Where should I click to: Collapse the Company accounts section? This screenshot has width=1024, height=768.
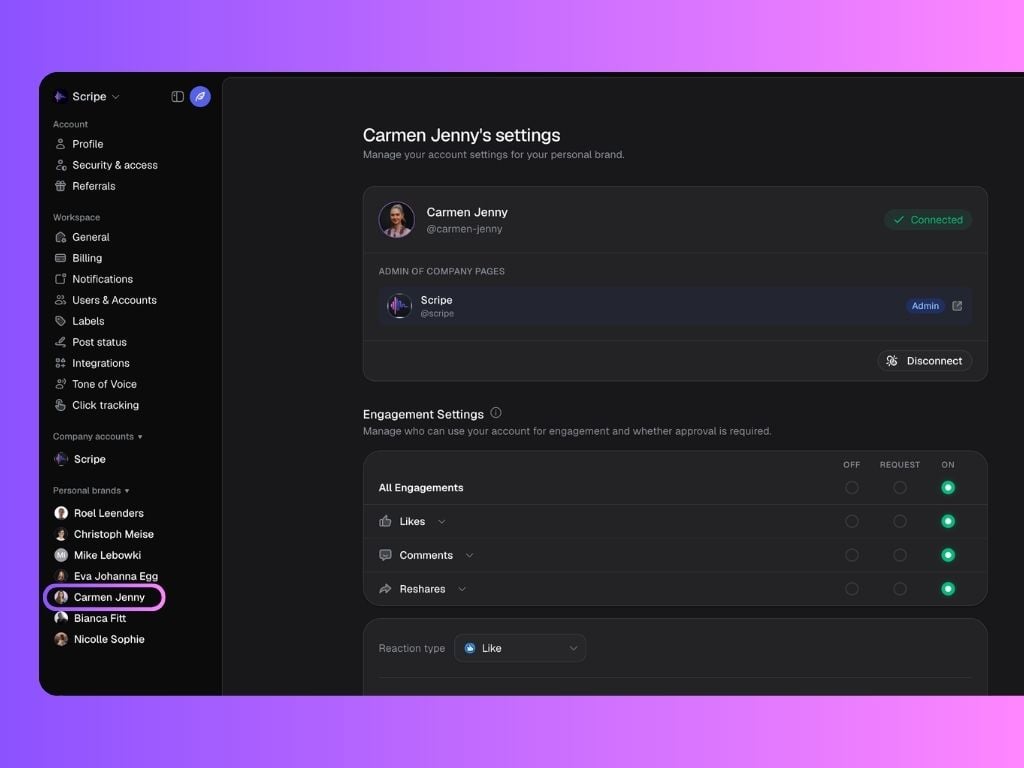coord(140,437)
